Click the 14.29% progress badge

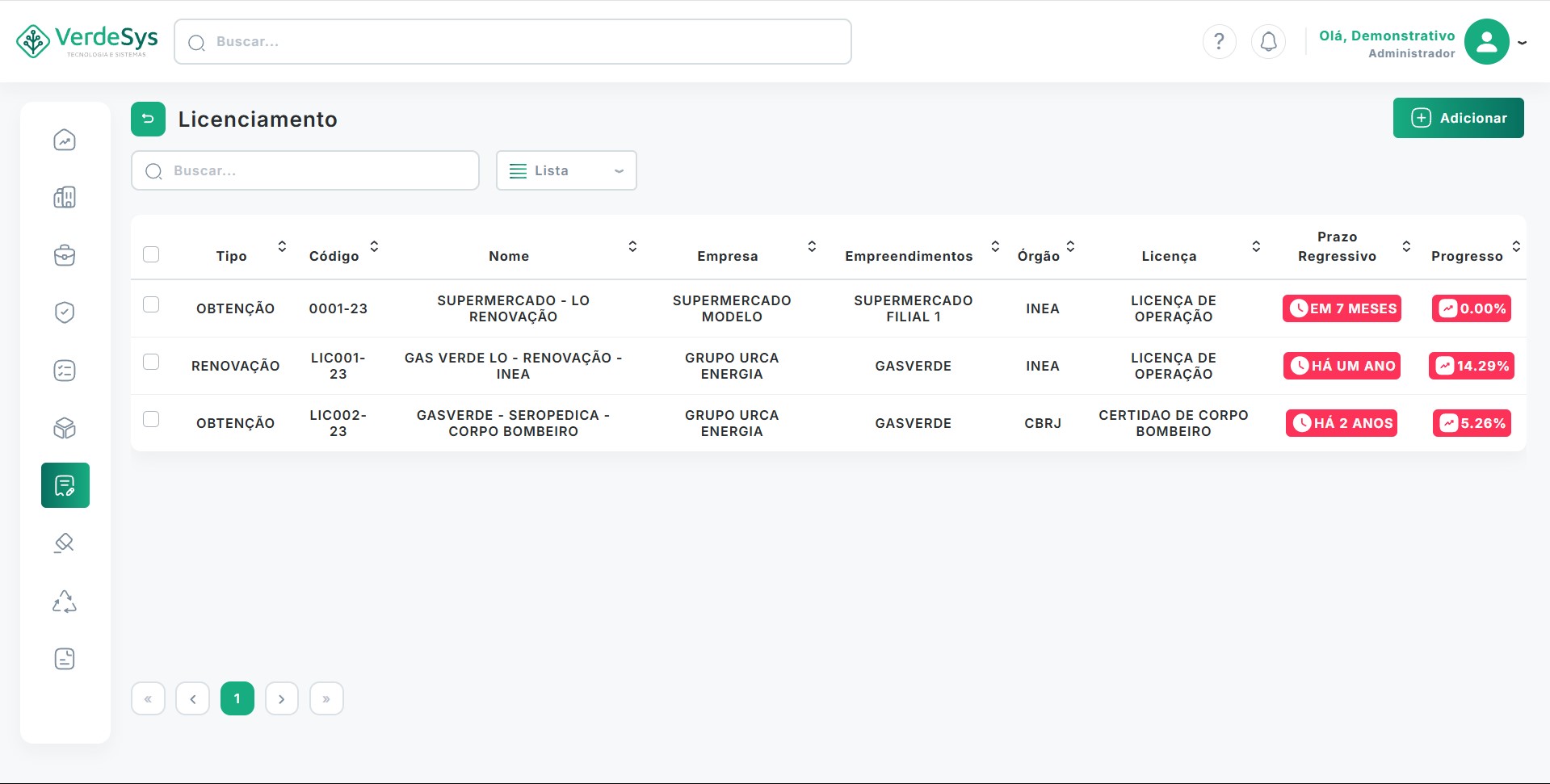(1472, 366)
